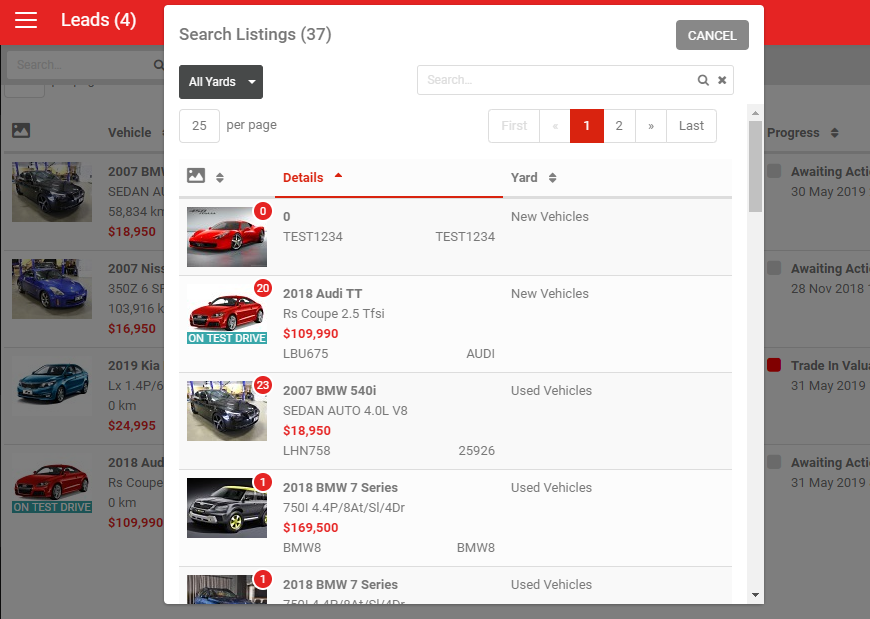
Task: Clear the modal search with the X icon
Action: point(722,80)
